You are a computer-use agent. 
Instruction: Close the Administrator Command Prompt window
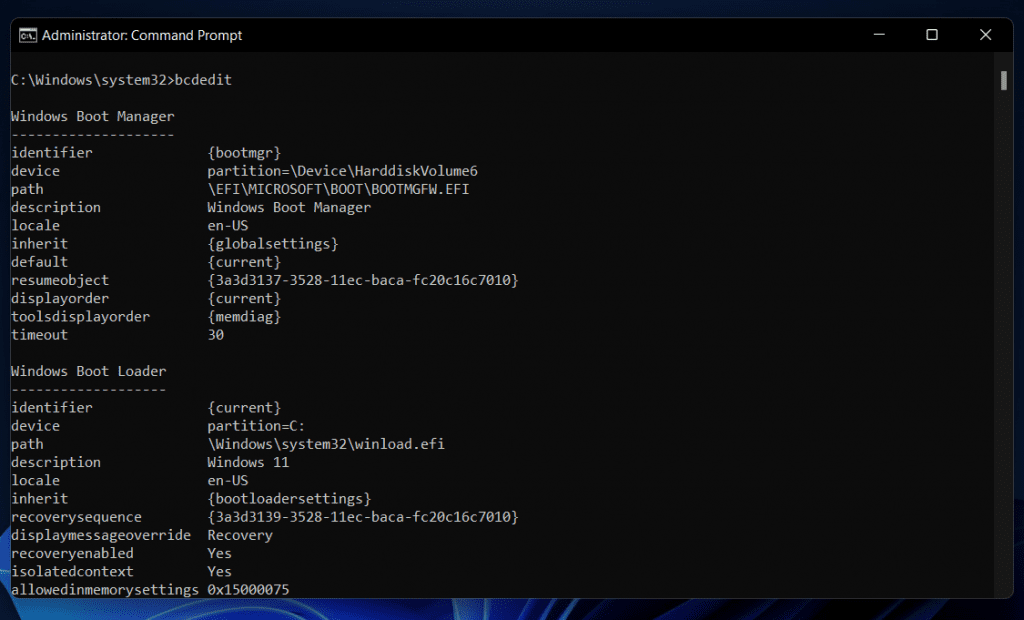(x=986, y=35)
